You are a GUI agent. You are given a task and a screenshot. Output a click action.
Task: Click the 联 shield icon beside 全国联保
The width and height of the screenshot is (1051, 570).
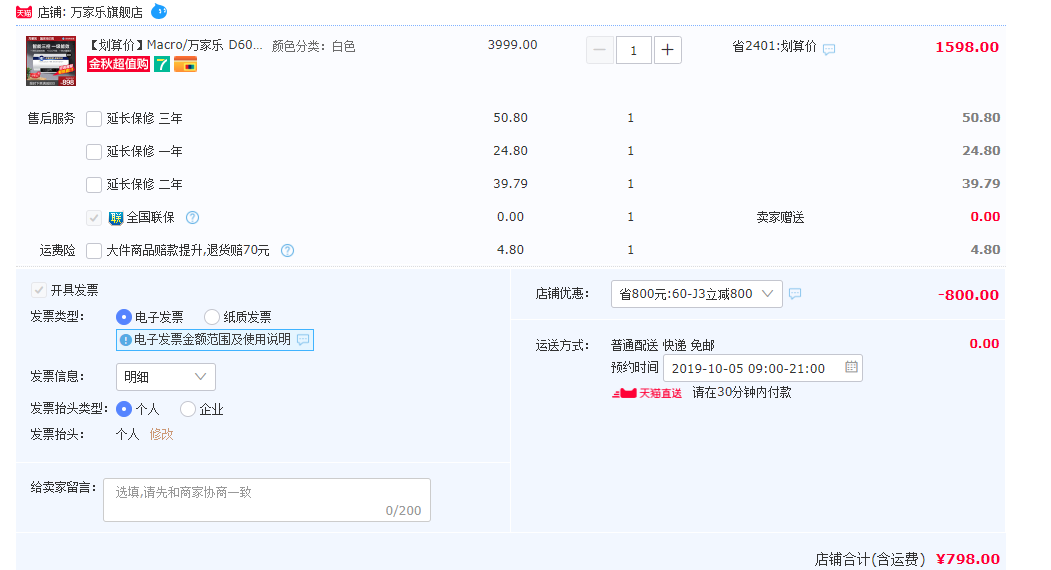pos(116,218)
